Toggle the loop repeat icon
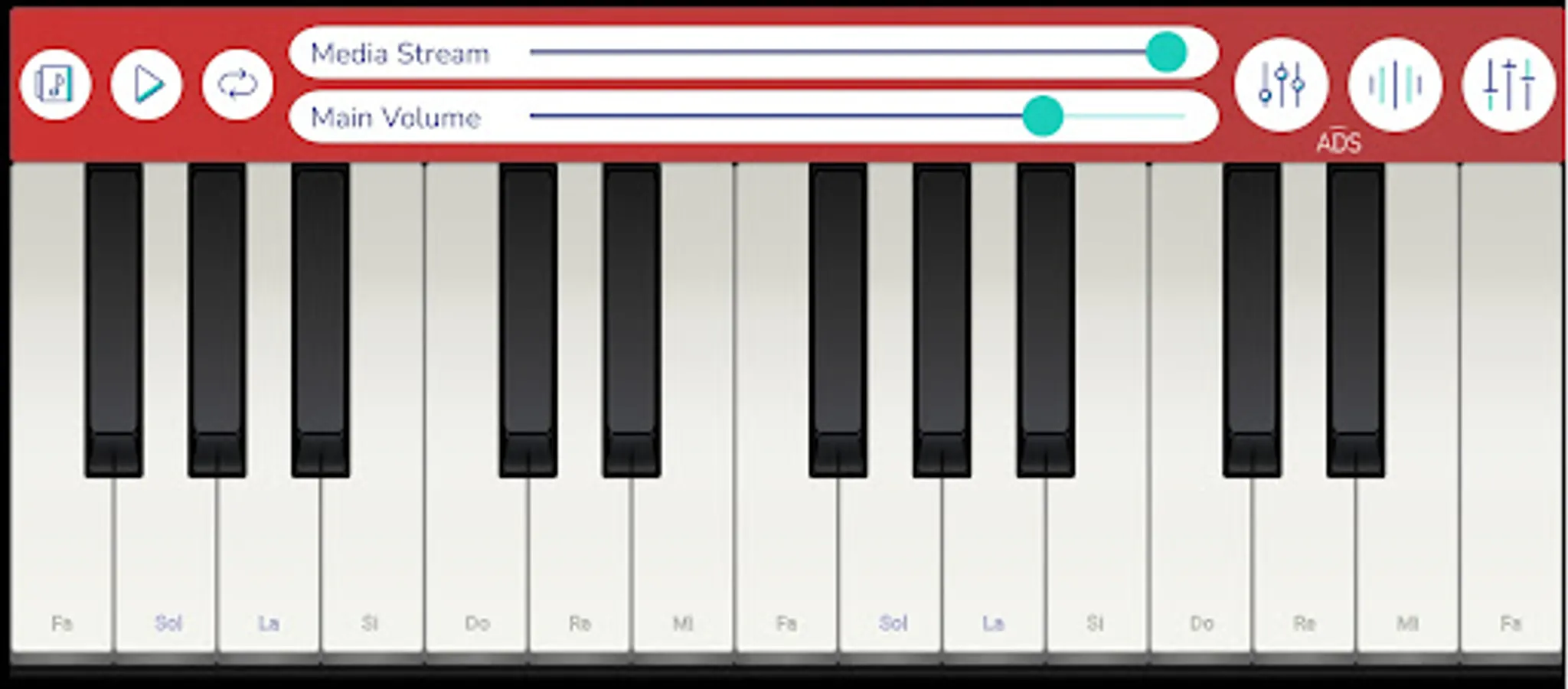This screenshot has width=1568, height=689. click(237, 84)
